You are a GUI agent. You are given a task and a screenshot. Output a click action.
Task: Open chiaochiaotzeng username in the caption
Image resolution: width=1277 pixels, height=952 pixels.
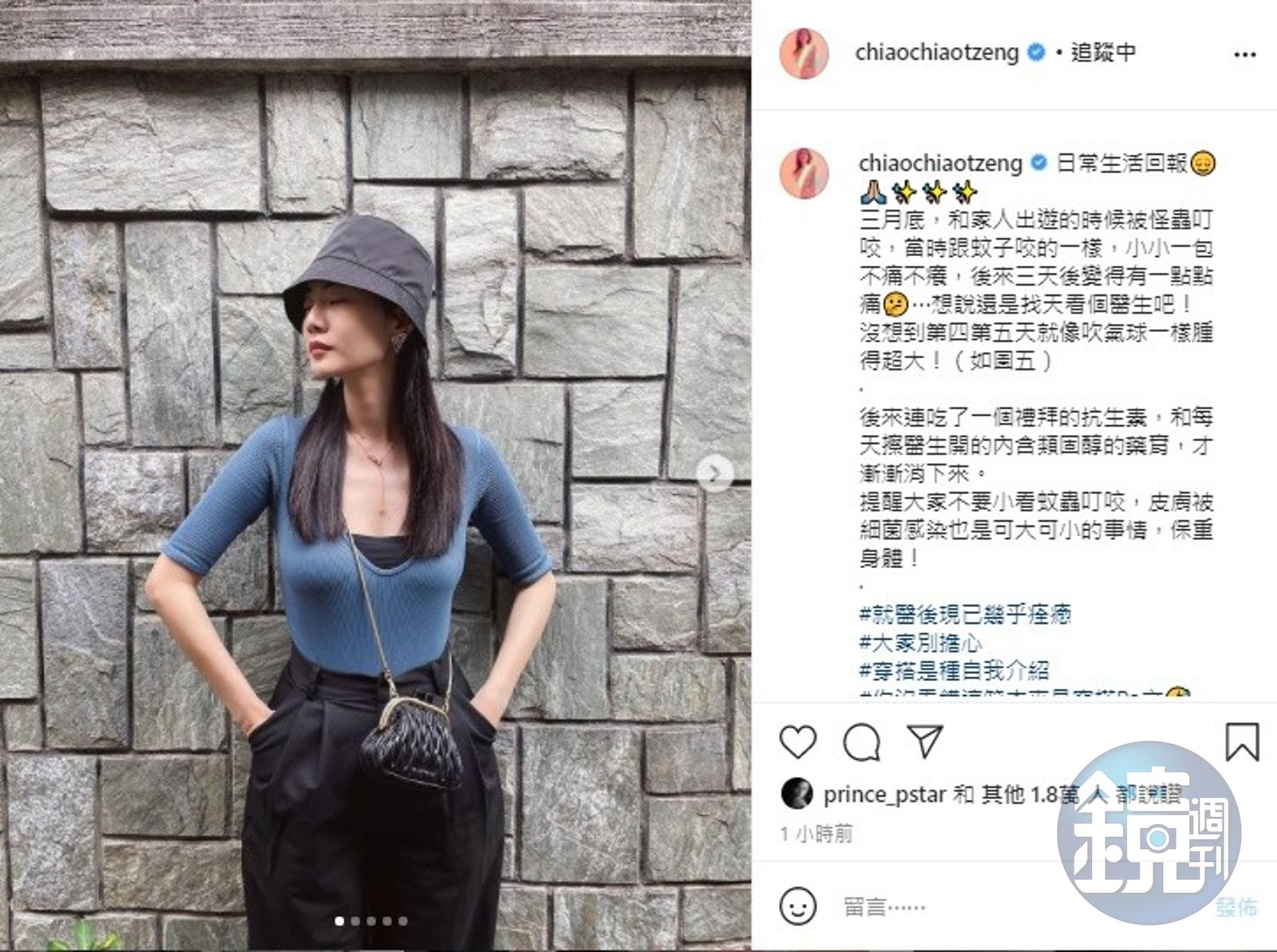pyautogui.click(x=940, y=163)
